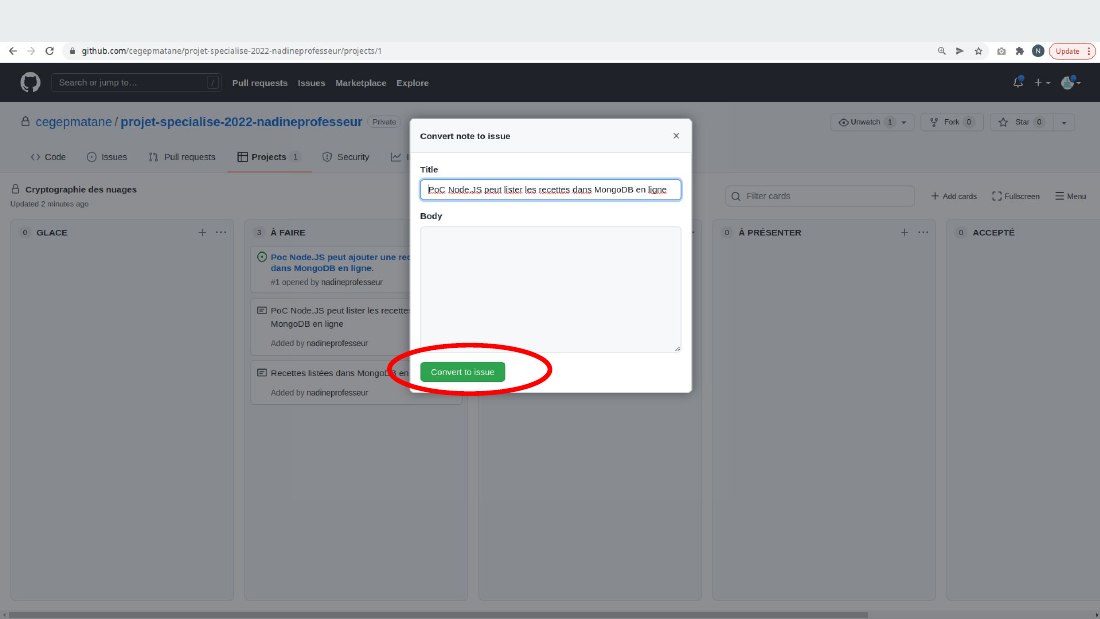
Task: Open browser extensions puzzle icon
Action: tap(1019, 51)
